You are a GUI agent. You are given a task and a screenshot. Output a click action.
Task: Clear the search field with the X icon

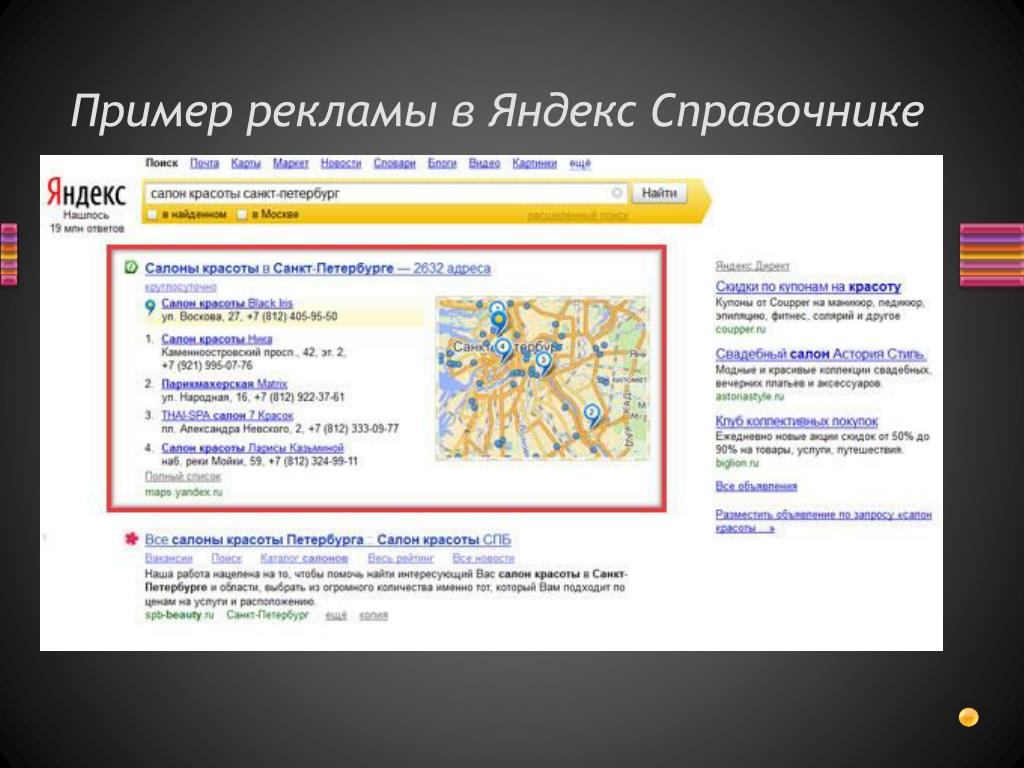point(616,193)
